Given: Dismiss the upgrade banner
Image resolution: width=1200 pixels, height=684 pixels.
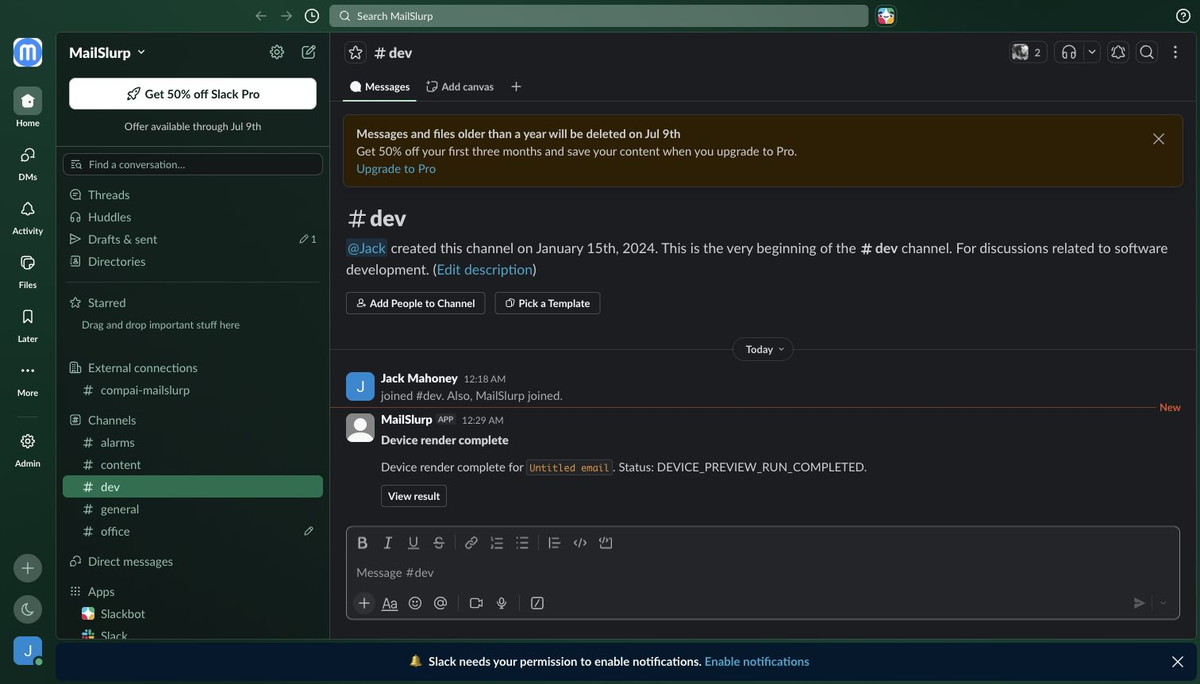Looking at the screenshot, I should pyautogui.click(x=1158, y=139).
